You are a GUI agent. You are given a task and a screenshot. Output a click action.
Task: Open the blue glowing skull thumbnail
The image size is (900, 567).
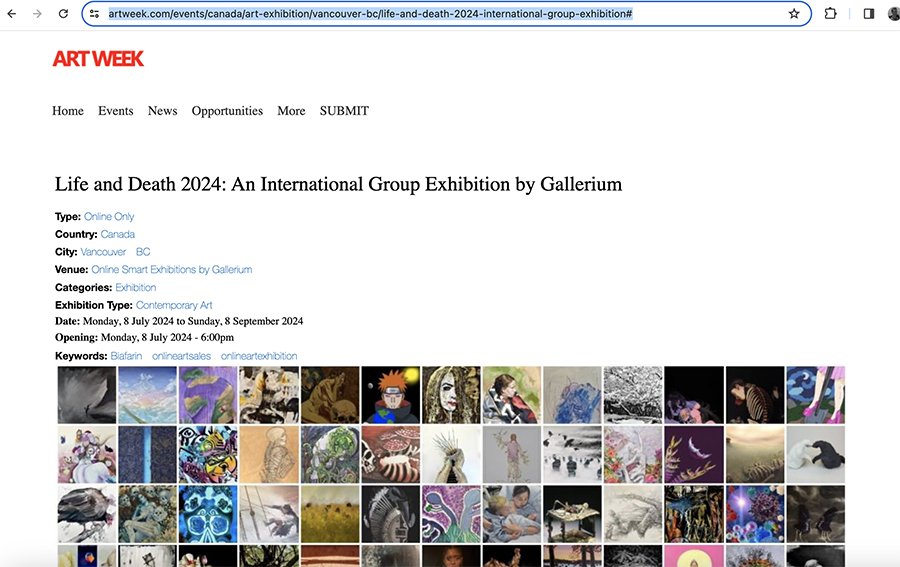pyautogui.click(x=208, y=514)
